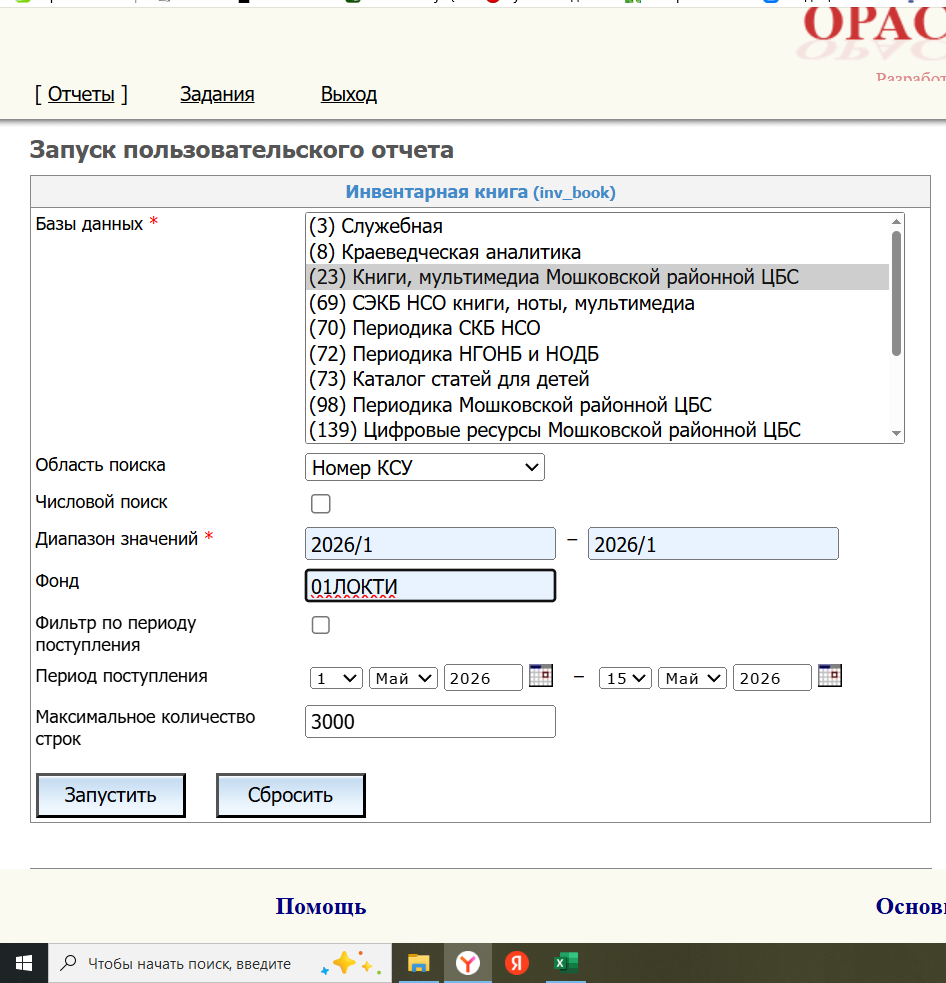The width and height of the screenshot is (946, 983).
Task: Go to Задания page
Action: [x=217, y=94]
